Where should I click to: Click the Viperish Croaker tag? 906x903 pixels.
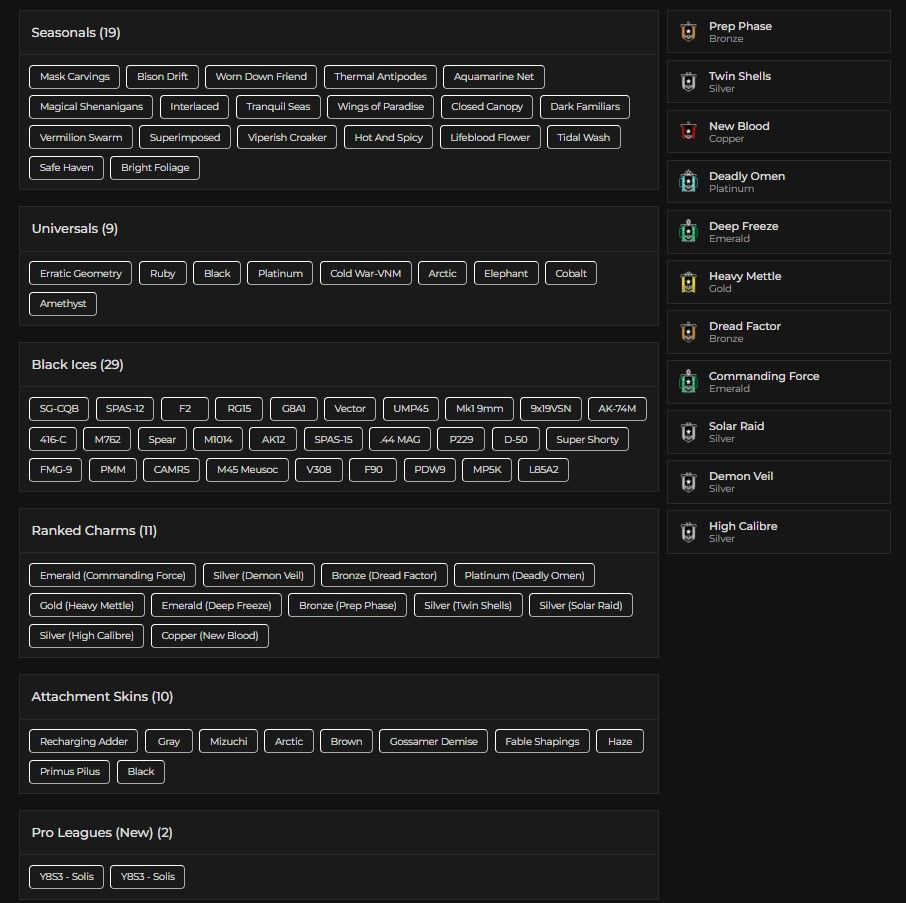(x=287, y=137)
